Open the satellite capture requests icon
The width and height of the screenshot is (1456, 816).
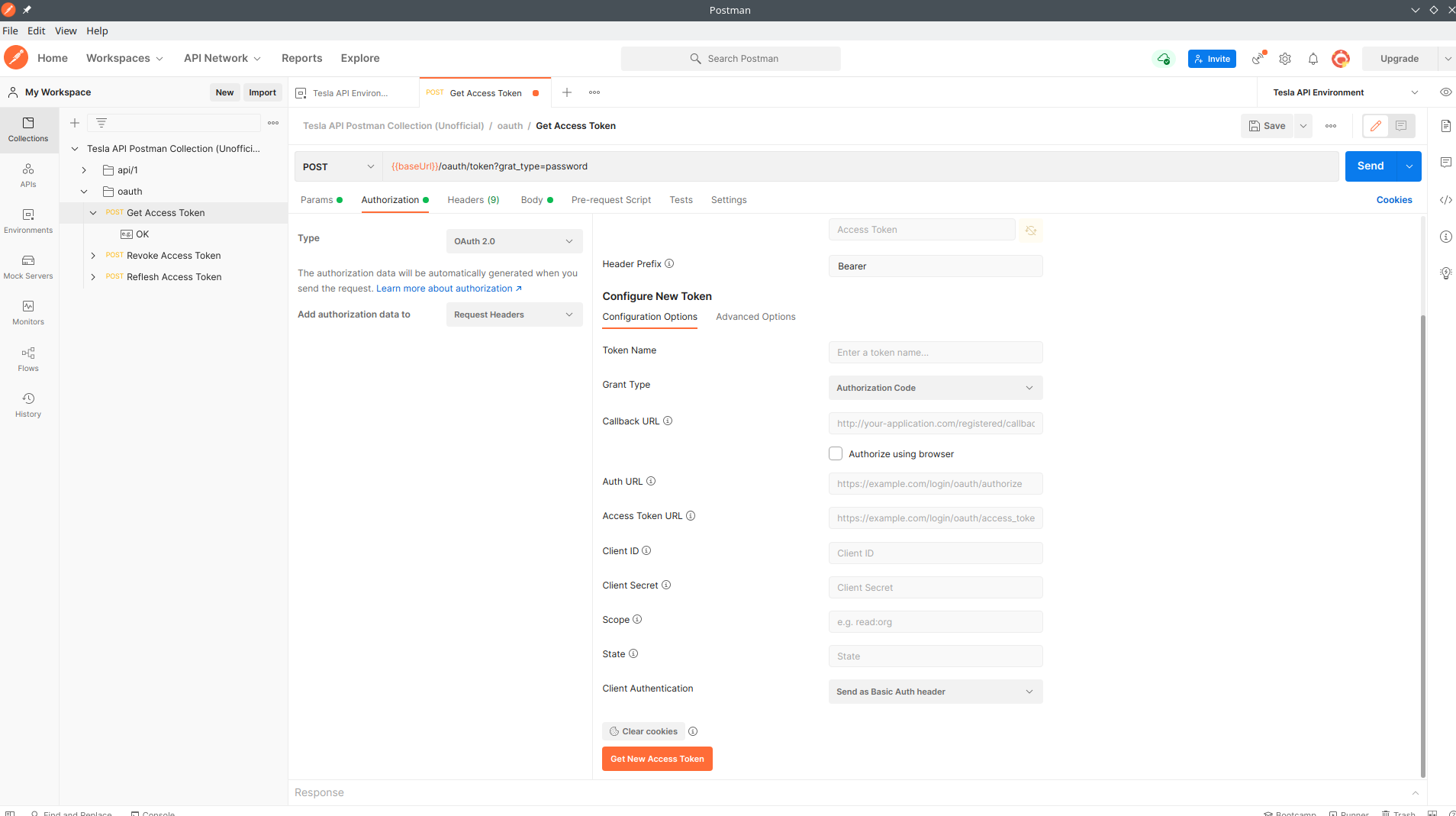1258,59
